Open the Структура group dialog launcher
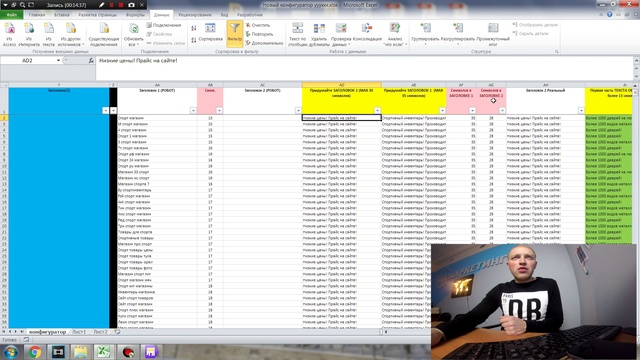Viewport: 640px width, 360px height. (x=556, y=52)
